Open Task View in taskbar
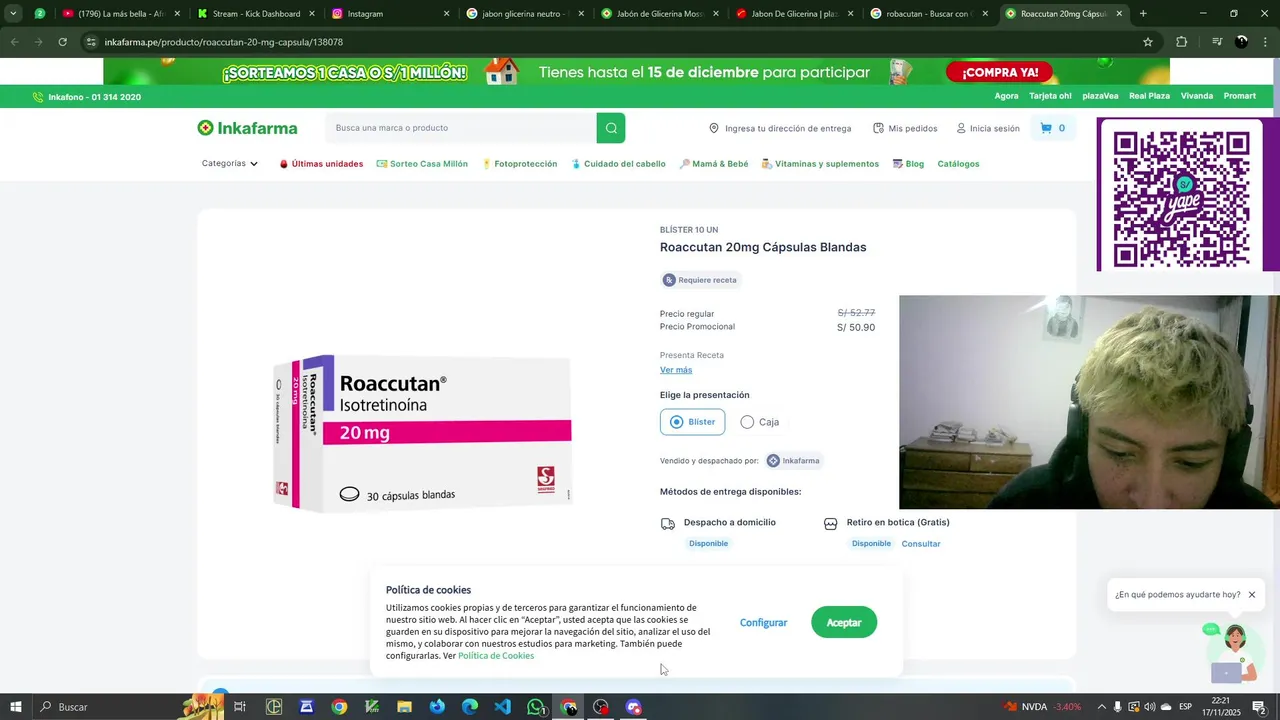Screen dimensions: 1280x720 [x=240, y=707]
